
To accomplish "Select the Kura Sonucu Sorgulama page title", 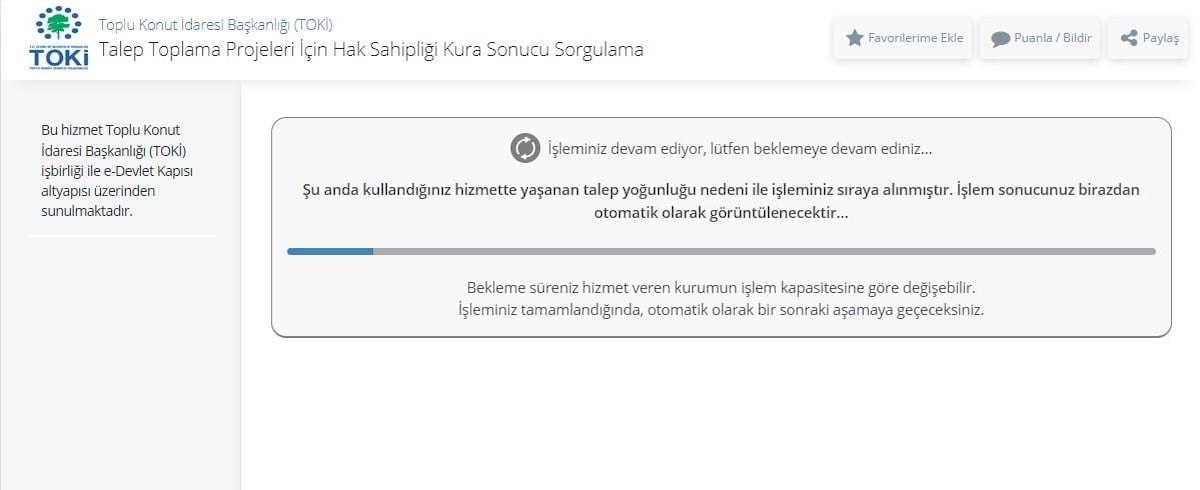I will (x=371, y=49).
